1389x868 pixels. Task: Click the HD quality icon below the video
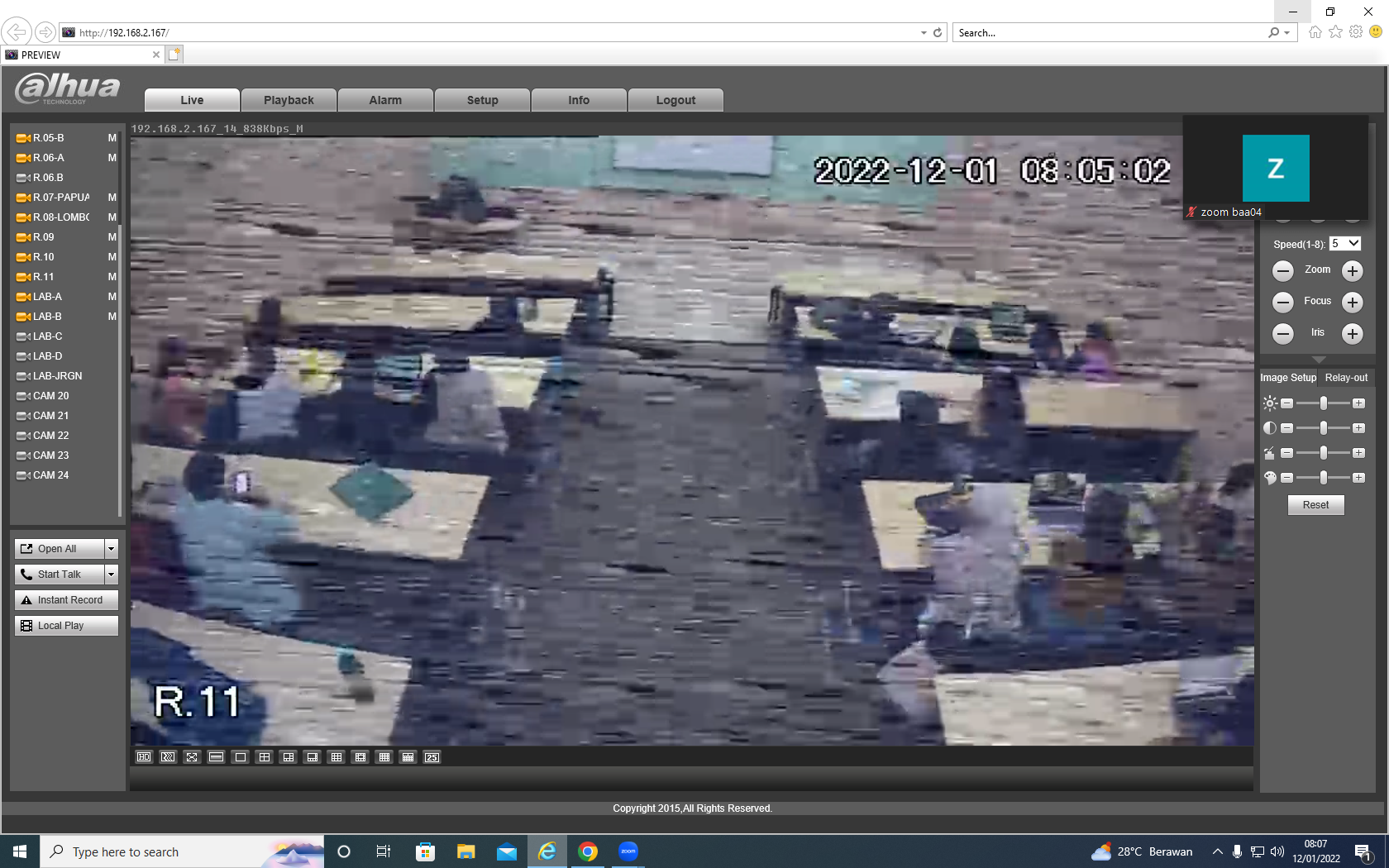(x=144, y=757)
